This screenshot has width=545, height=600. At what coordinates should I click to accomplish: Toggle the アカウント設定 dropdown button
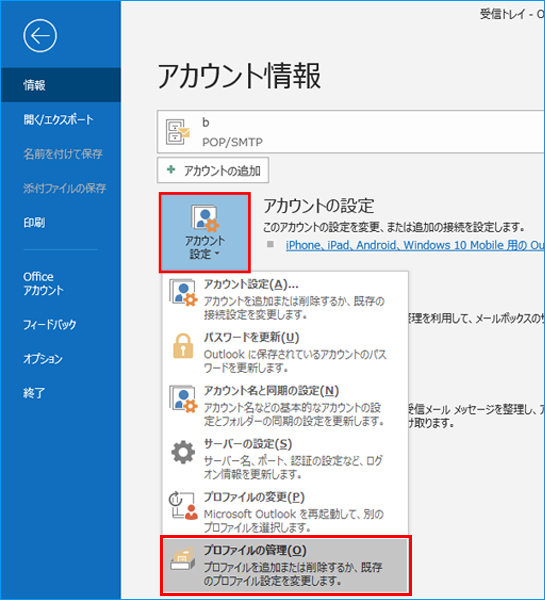[x=205, y=233]
